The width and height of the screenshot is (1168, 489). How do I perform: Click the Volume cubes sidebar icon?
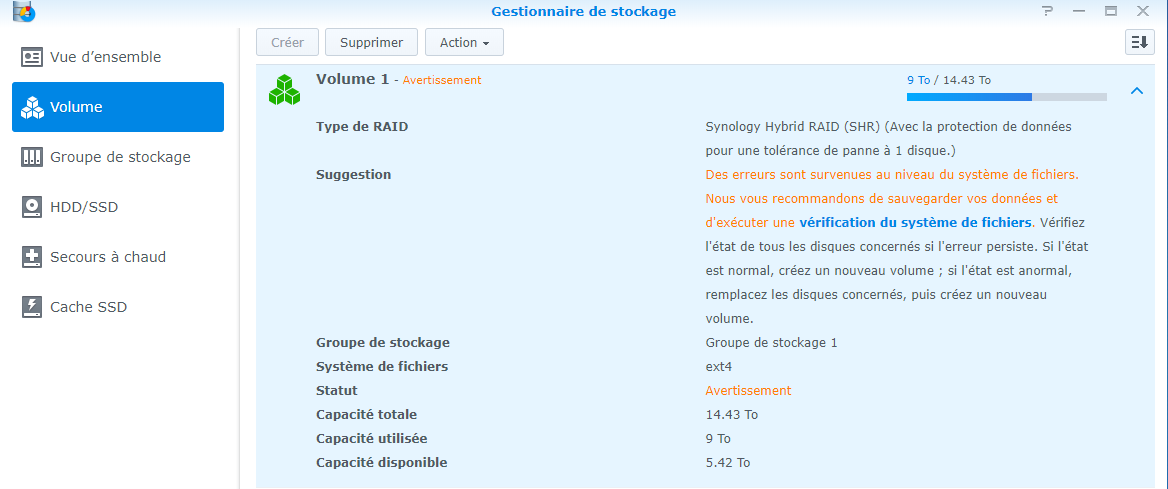coord(32,107)
